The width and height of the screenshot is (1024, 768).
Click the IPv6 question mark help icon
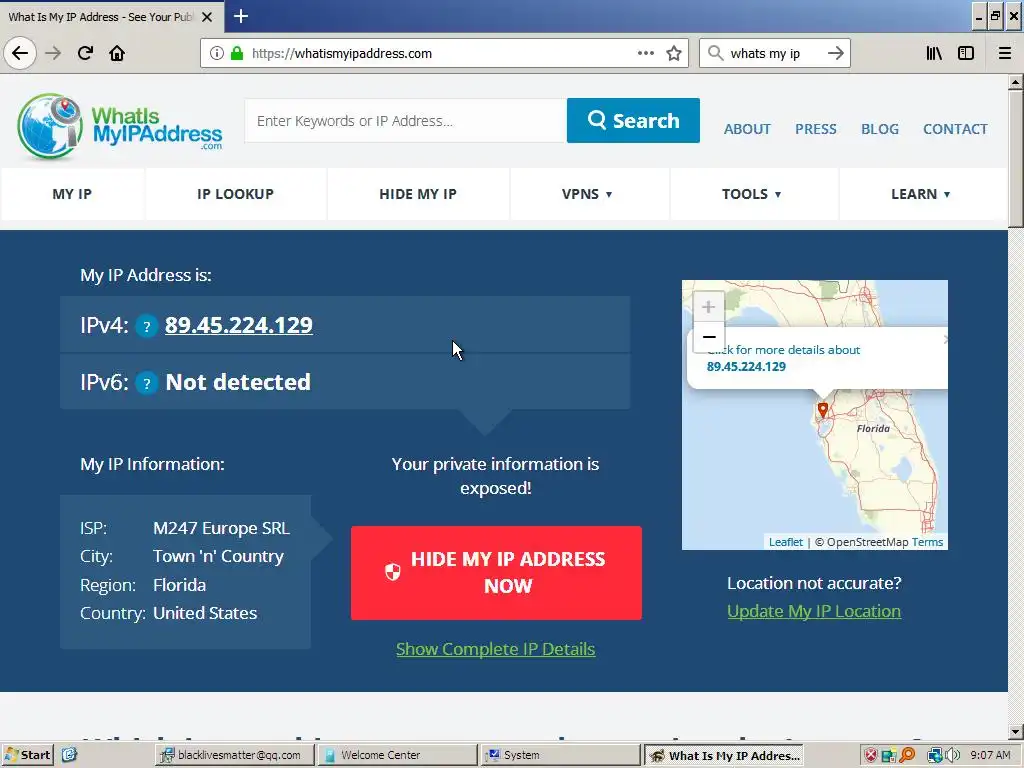(x=147, y=383)
